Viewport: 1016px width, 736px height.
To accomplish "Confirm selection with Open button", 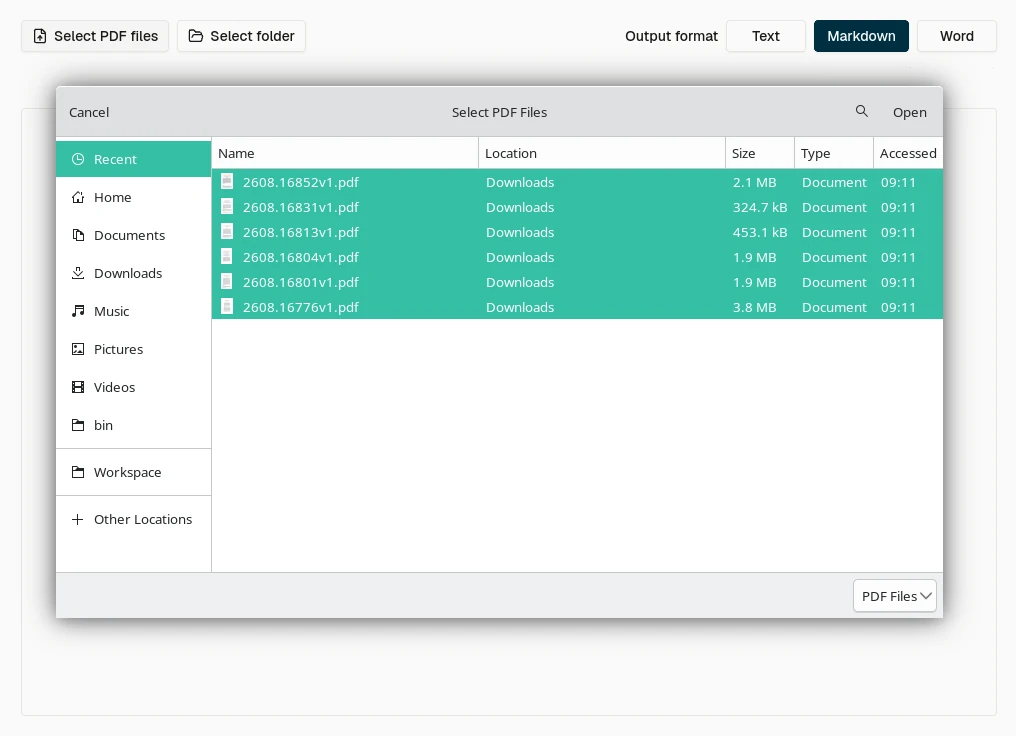I will click(909, 113).
